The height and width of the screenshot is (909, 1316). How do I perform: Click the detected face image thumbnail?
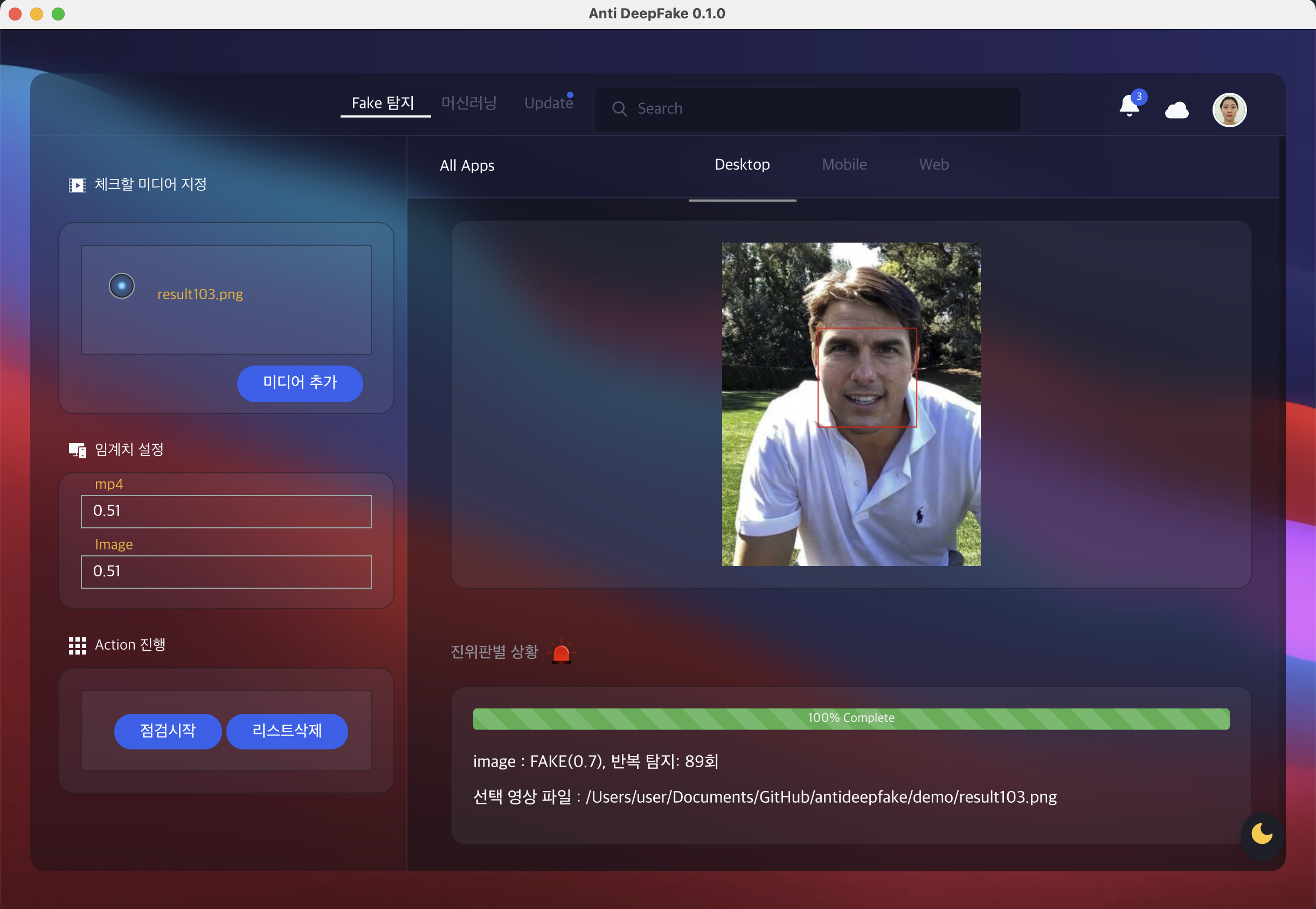pos(850,404)
